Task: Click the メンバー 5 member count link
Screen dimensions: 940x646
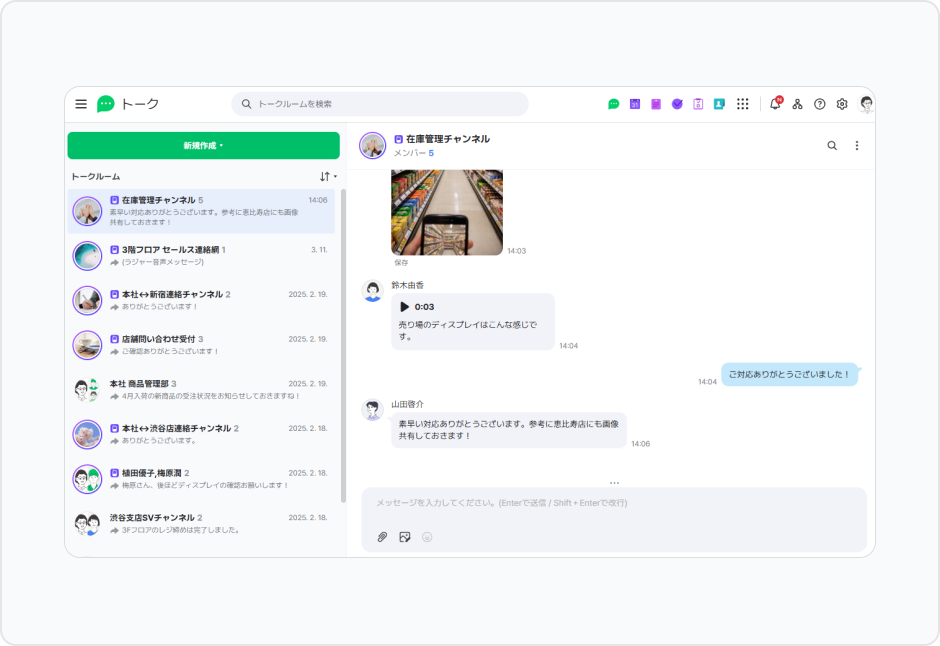Action: click(414, 153)
